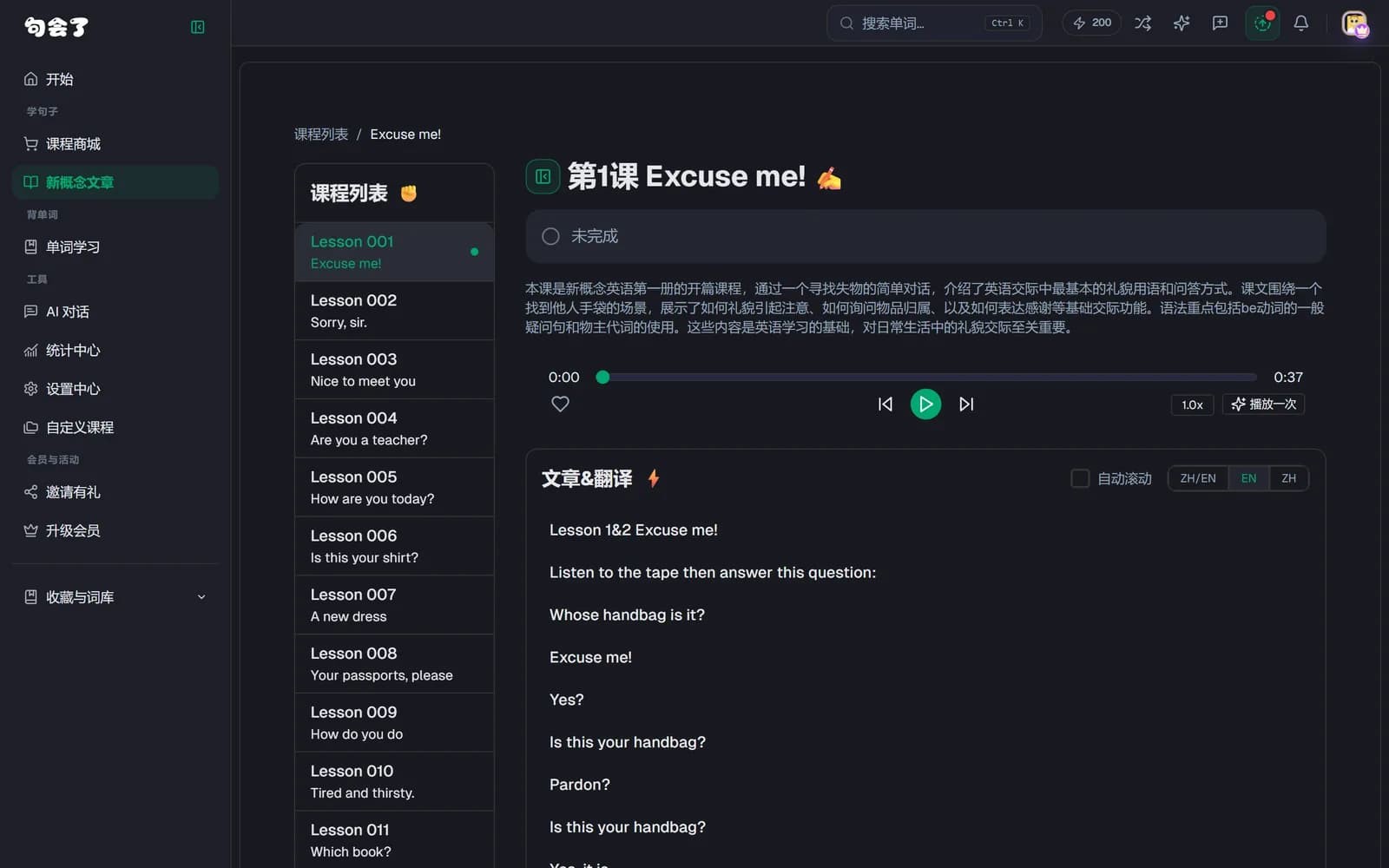Collapse the left sidebar panel icon
This screenshot has width=1389, height=868.
(x=198, y=27)
